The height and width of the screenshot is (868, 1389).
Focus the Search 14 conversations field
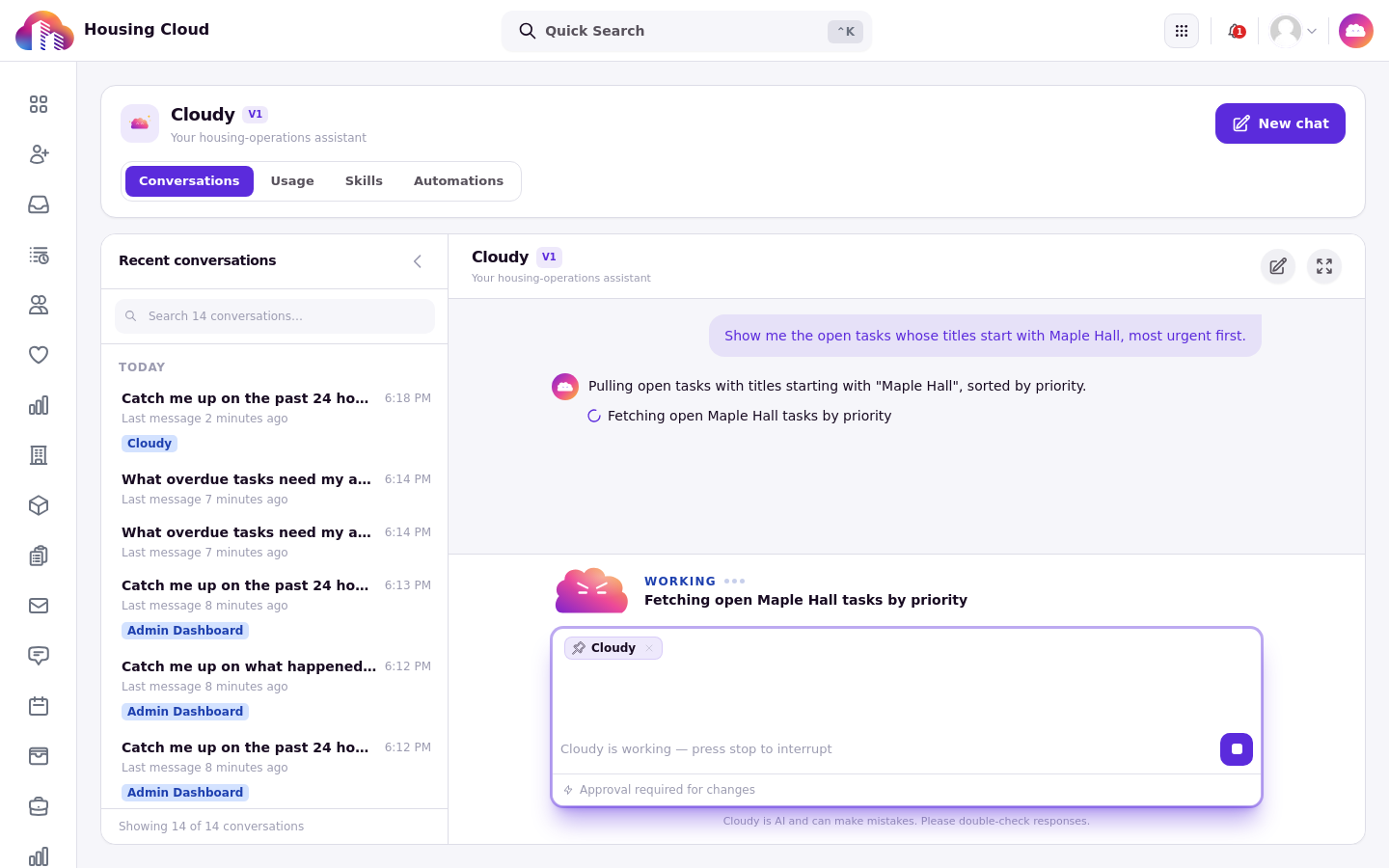point(275,316)
